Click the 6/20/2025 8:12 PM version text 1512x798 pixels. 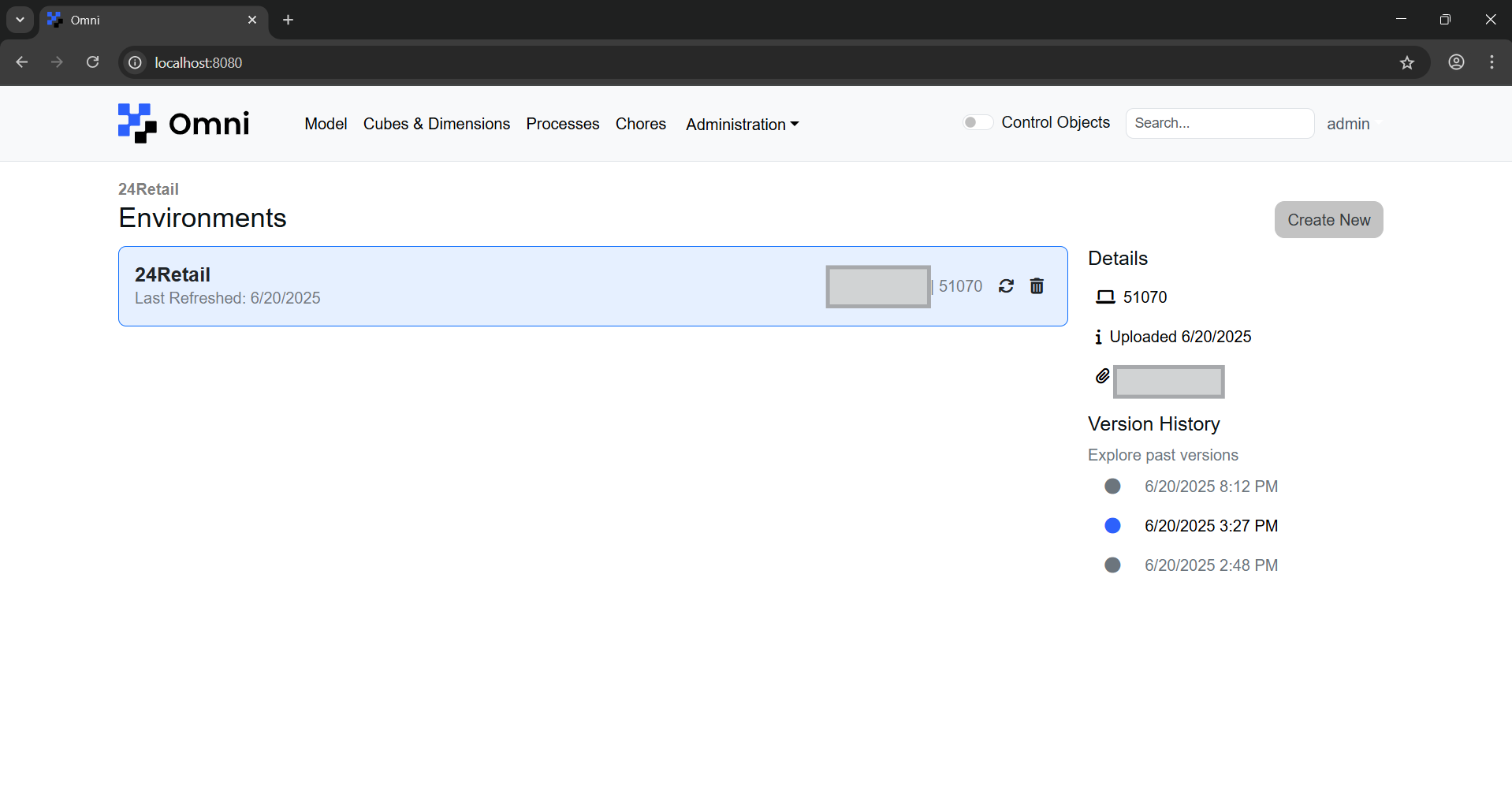[1211, 487]
